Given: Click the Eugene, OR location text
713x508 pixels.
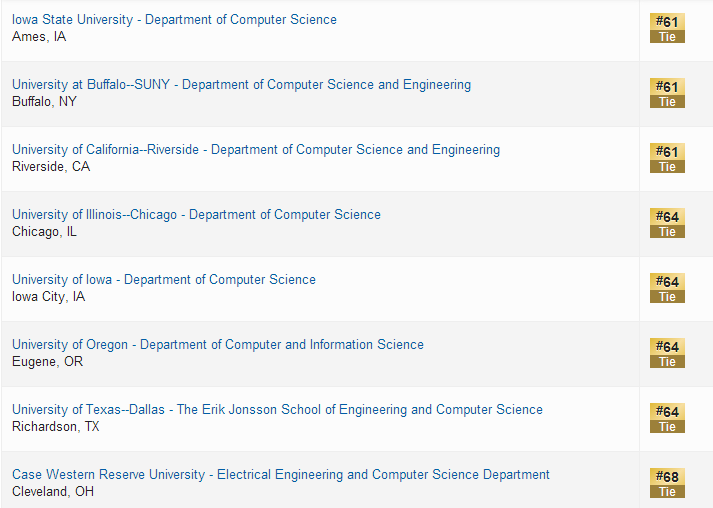Looking at the screenshot, I should (x=47, y=362).
